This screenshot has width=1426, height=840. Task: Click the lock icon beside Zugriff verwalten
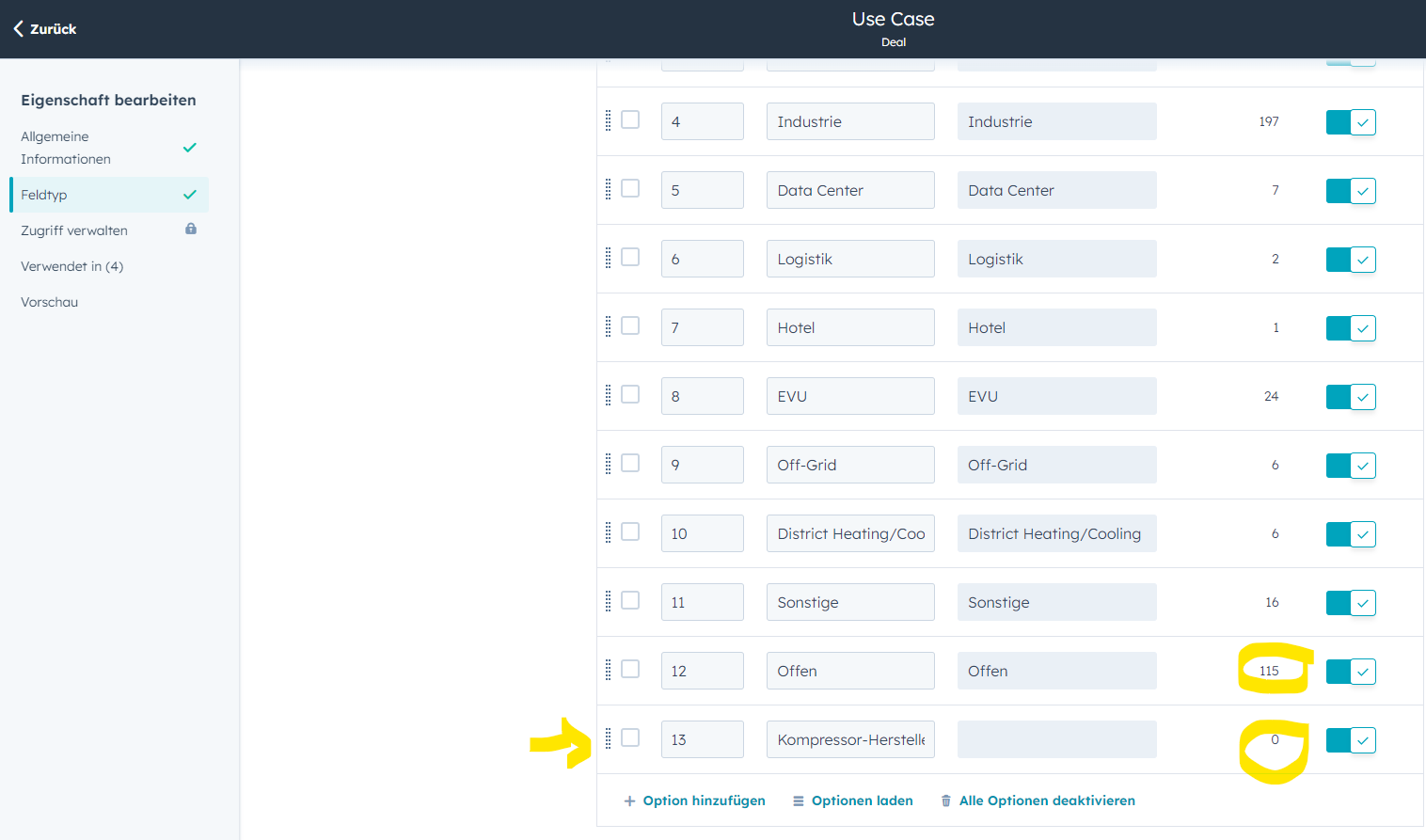pyautogui.click(x=190, y=230)
